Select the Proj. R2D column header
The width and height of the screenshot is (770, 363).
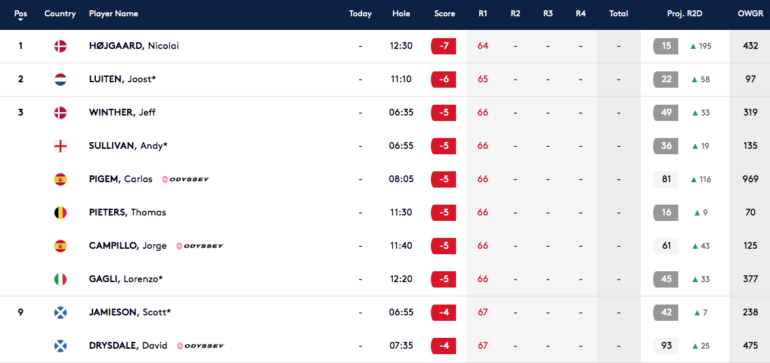[685, 14]
